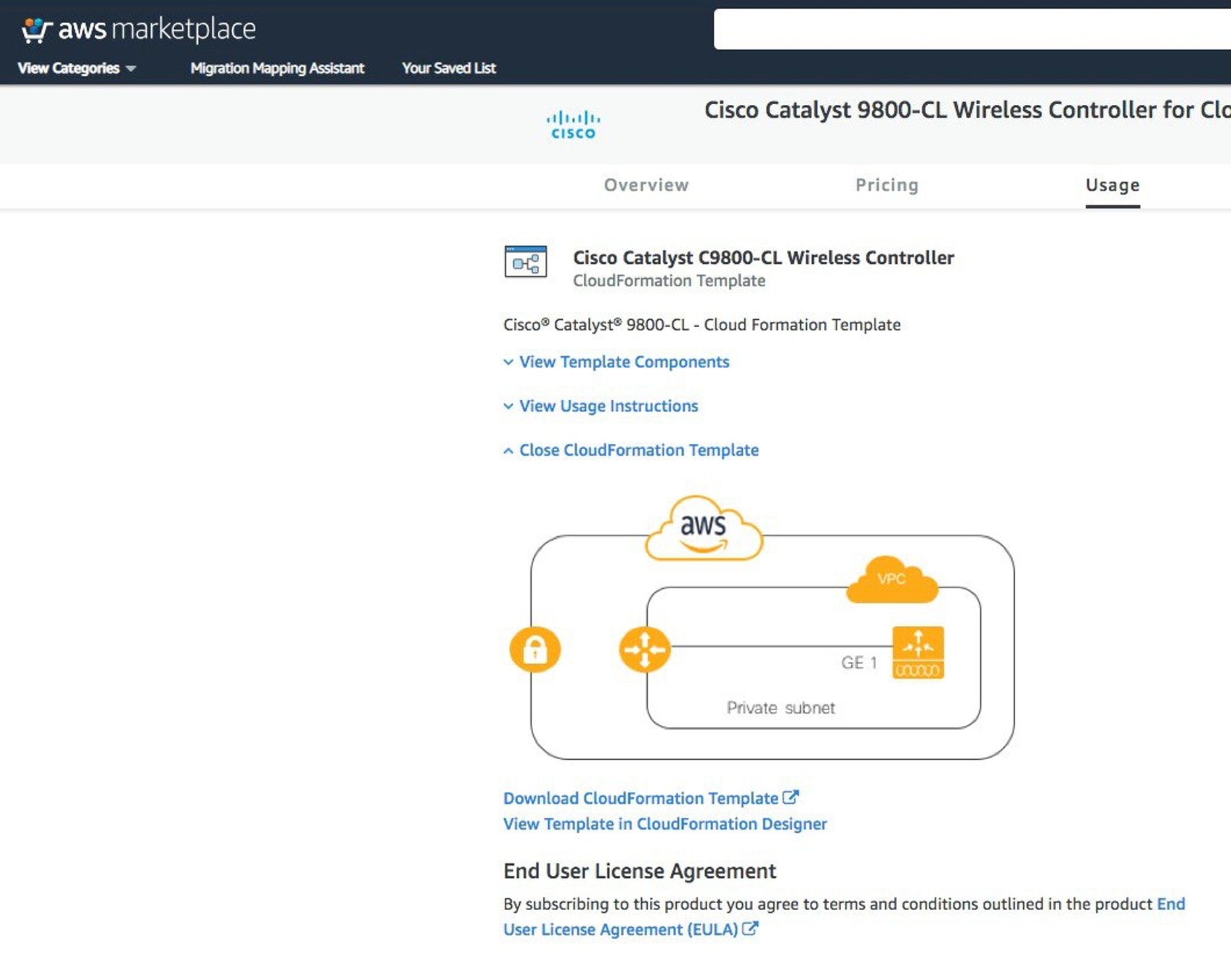Screen dimensions: 1231x980
Task: Click the external link icon after Download CloudFormation Template
Action: (x=791, y=797)
